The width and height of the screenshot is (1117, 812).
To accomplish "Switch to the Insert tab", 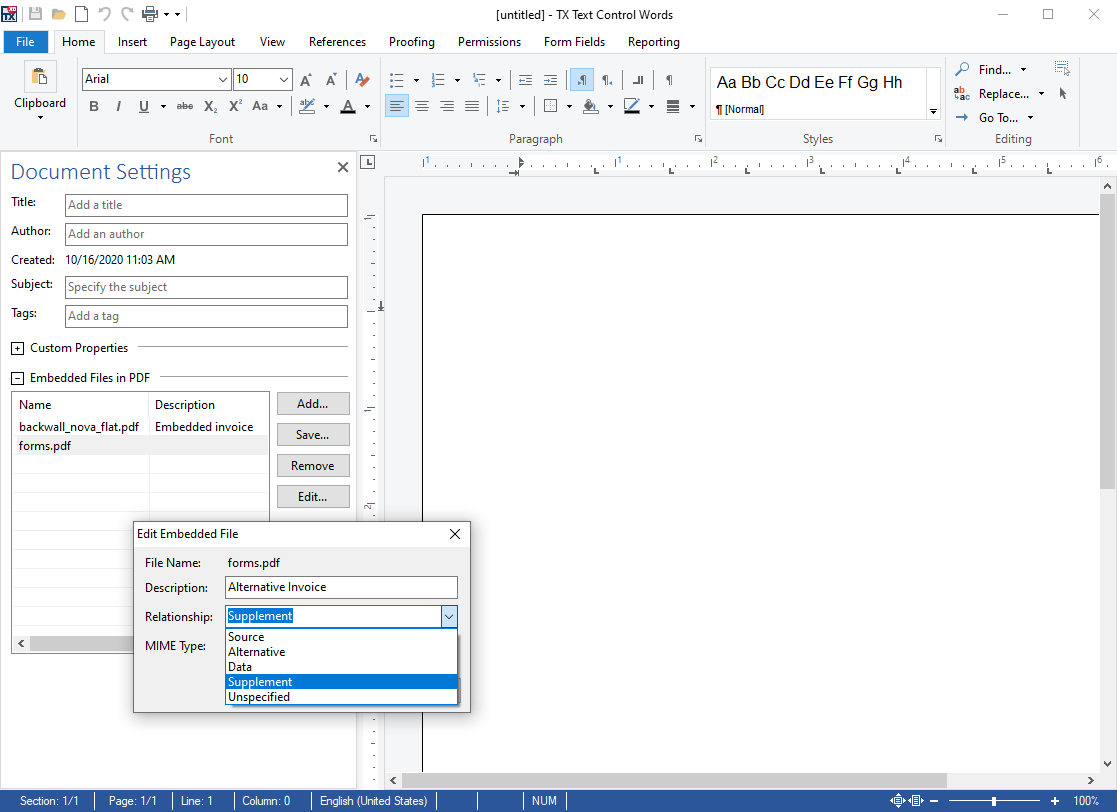I will 133,41.
